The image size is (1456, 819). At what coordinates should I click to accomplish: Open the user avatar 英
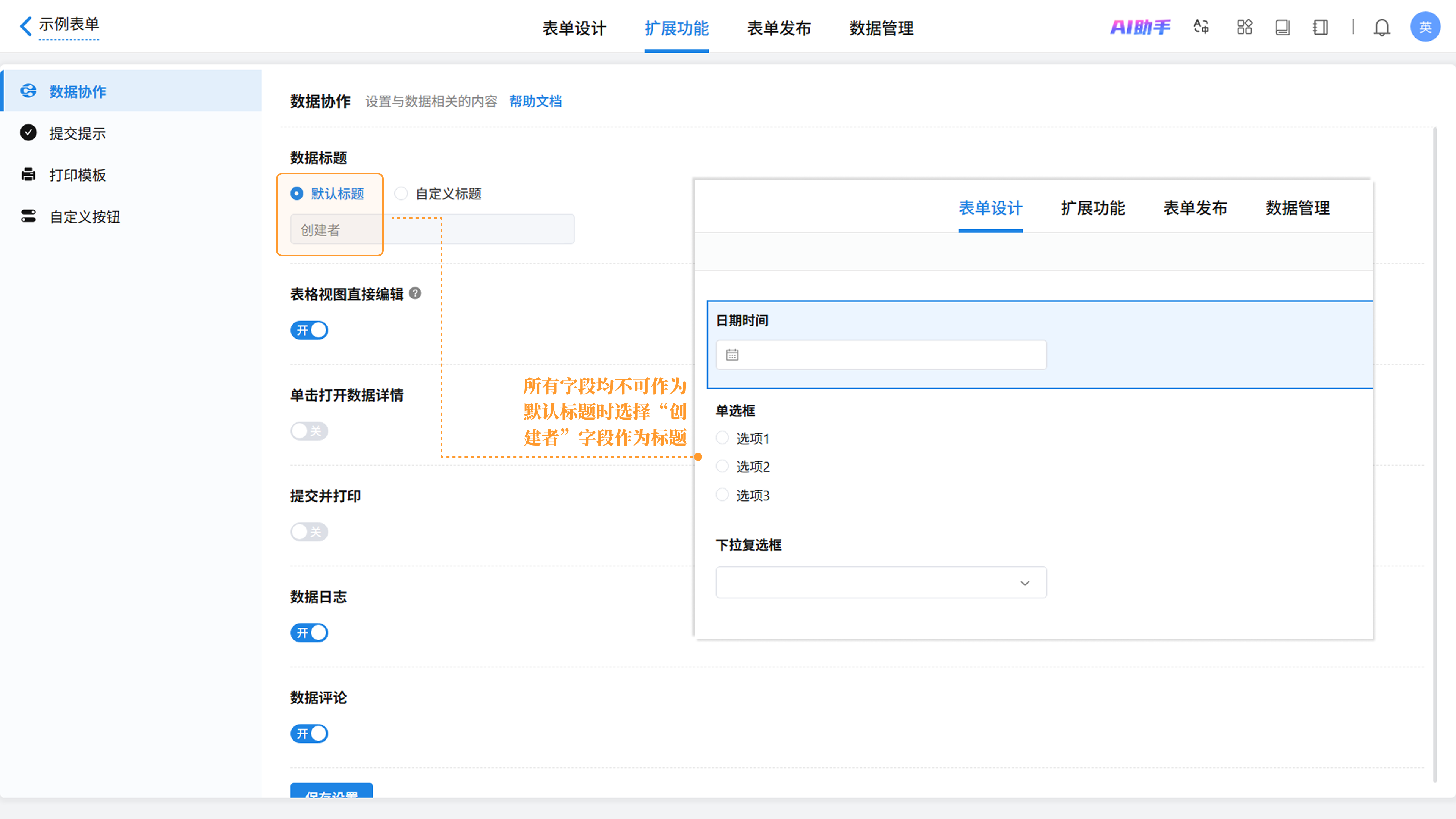point(1425,27)
